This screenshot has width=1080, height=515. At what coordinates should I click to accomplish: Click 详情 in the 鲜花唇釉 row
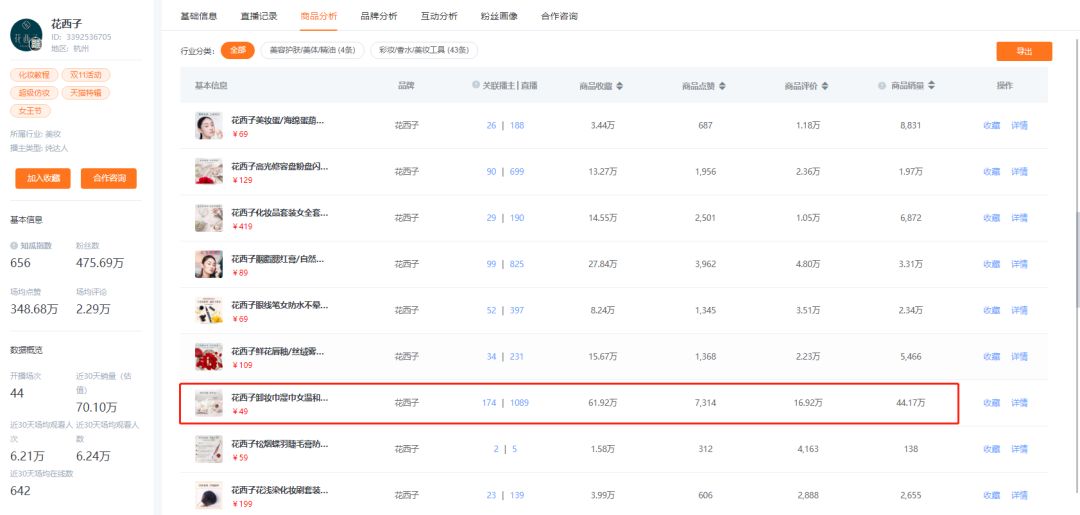point(1019,357)
